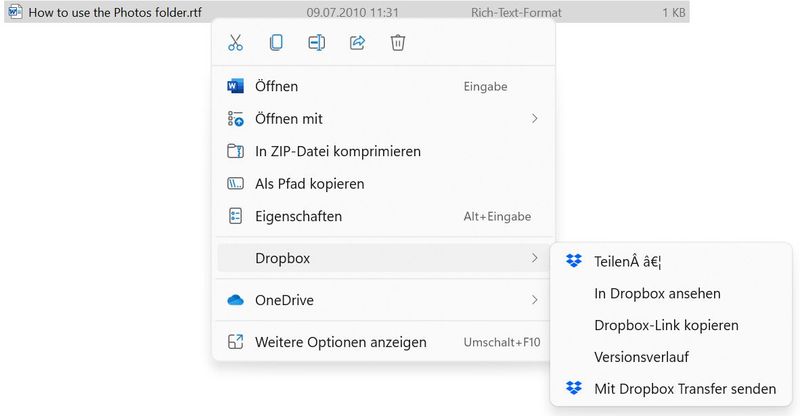Select Weitere Optionen anzeigen
The width and height of the screenshot is (800, 416).
coord(340,342)
